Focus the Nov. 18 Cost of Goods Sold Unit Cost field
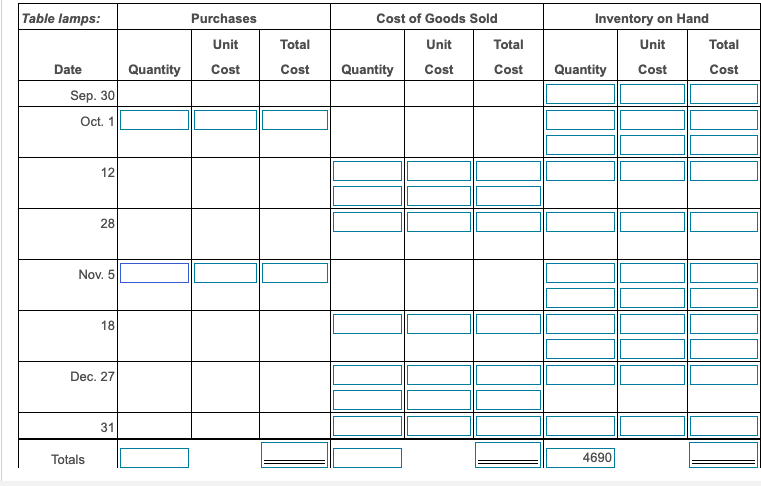This screenshot has width=761, height=486. (439, 324)
